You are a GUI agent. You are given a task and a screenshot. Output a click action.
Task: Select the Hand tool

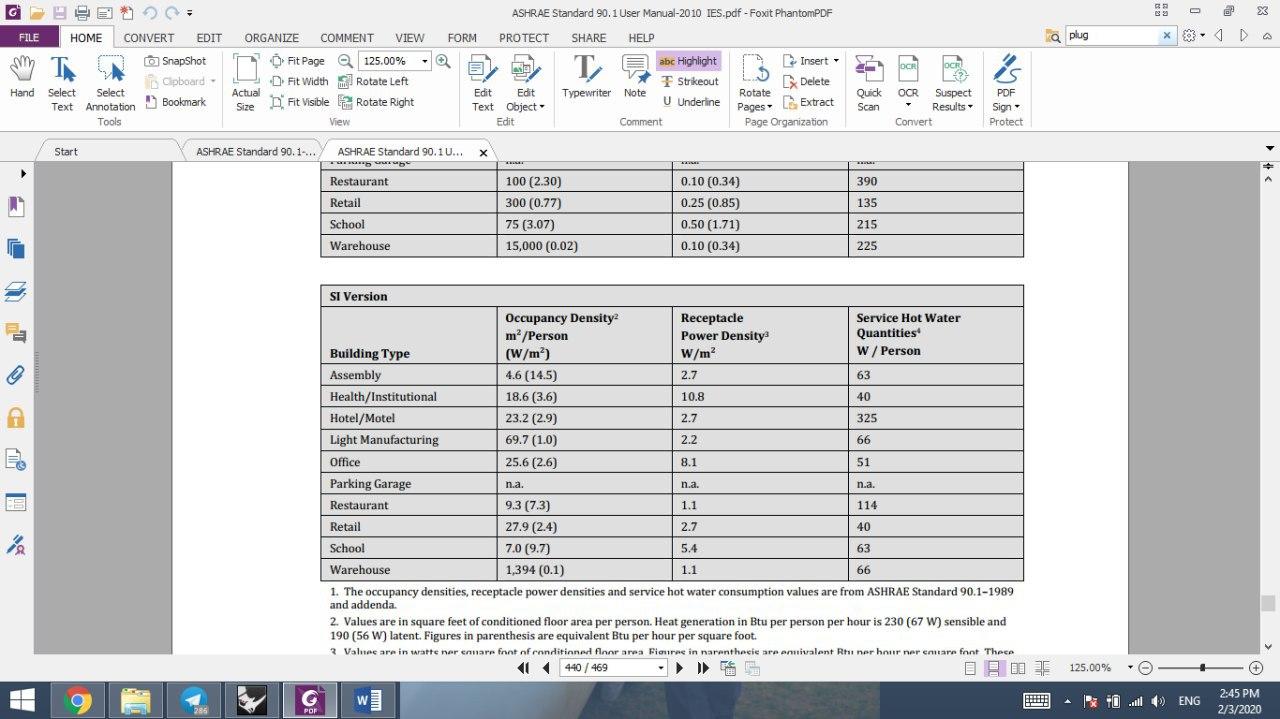click(22, 77)
